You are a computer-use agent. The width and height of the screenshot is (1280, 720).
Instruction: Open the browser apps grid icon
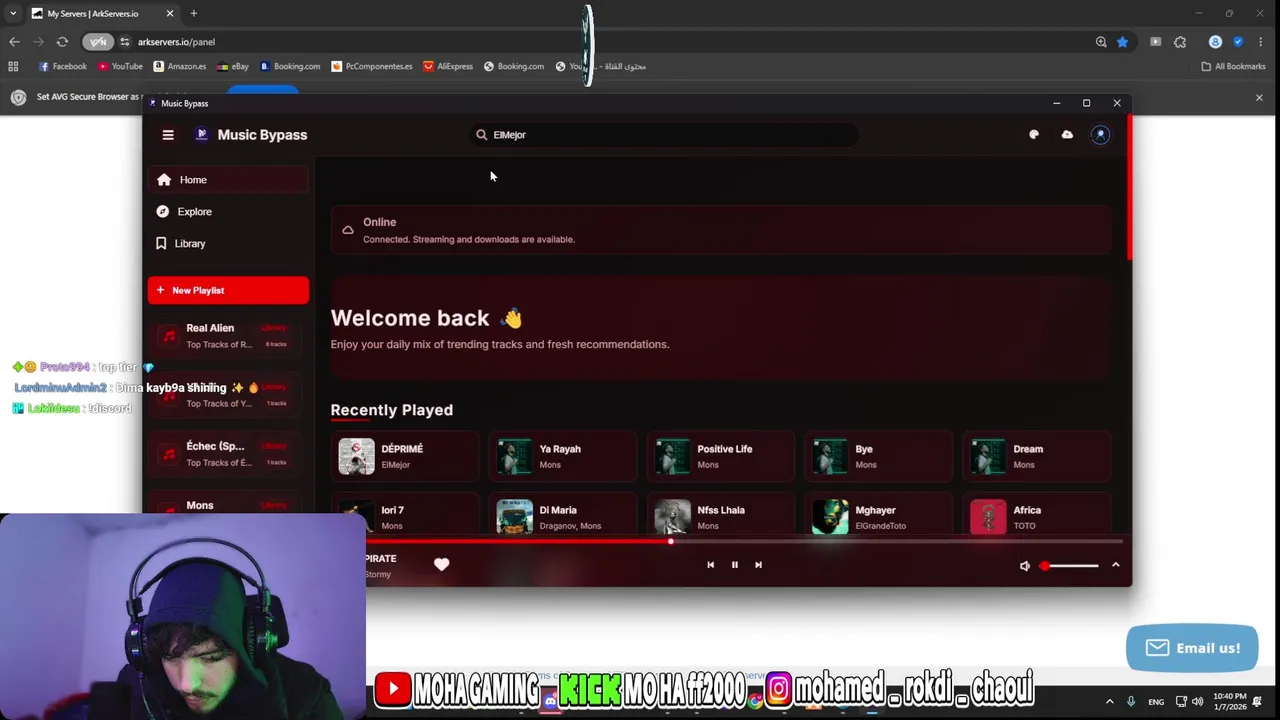pyautogui.click(x=13, y=66)
